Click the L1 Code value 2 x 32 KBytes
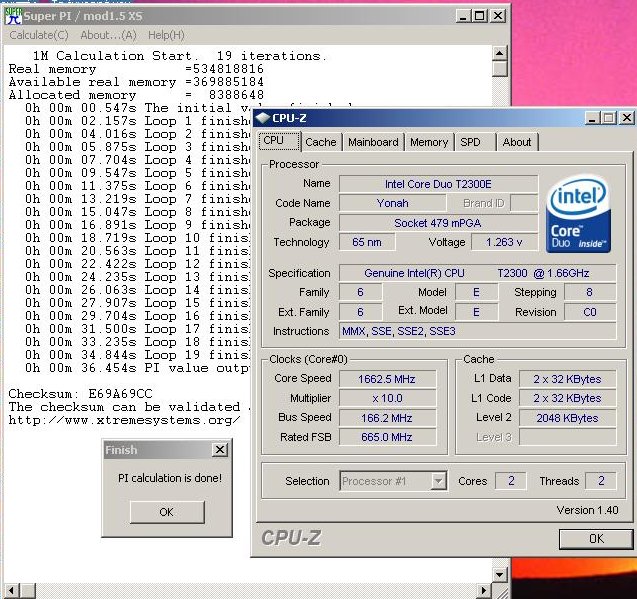The width and height of the screenshot is (637, 599). pyautogui.click(x=568, y=398)
